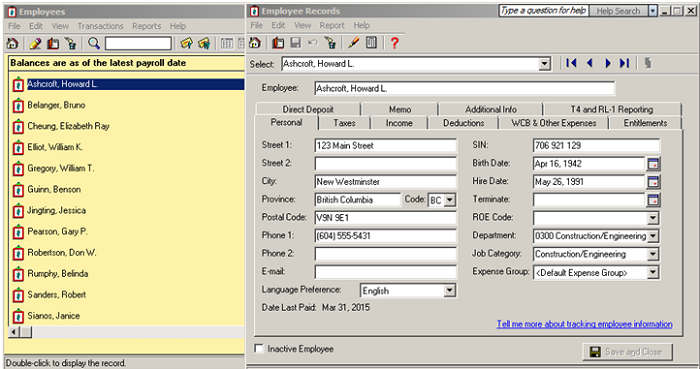700x369 pixels.
Task: Click the orange pen icon in Employee Records toolbar
Action: pyautogui.click(x=353, y=43)
